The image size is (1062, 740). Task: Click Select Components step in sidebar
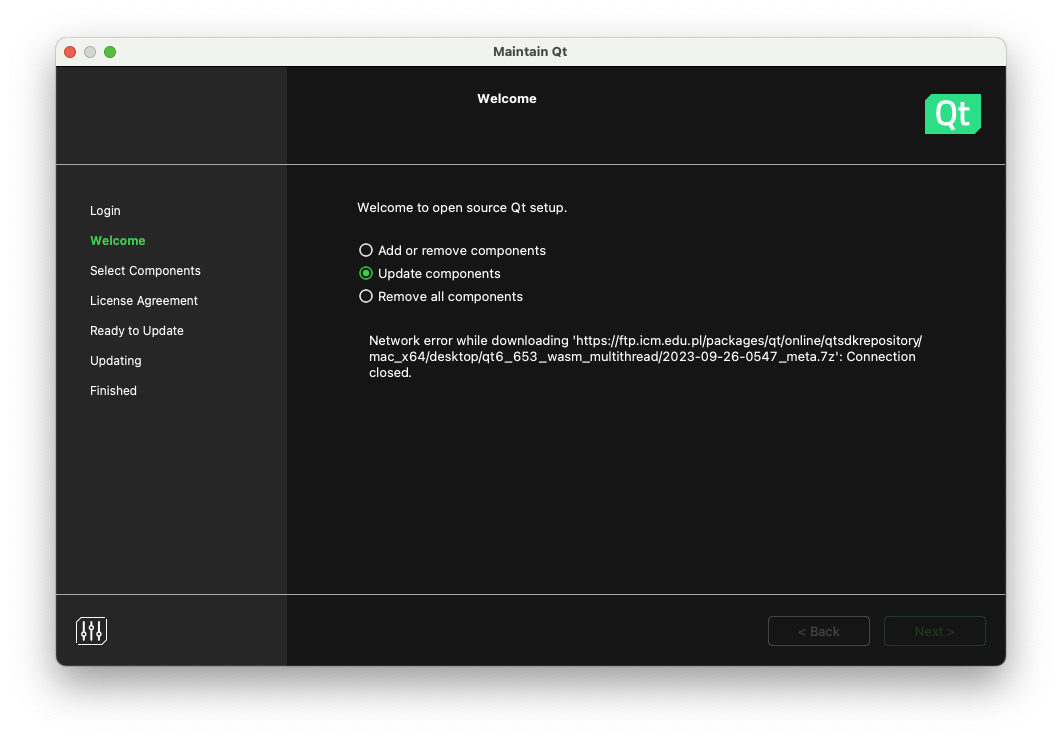[146, 271]
